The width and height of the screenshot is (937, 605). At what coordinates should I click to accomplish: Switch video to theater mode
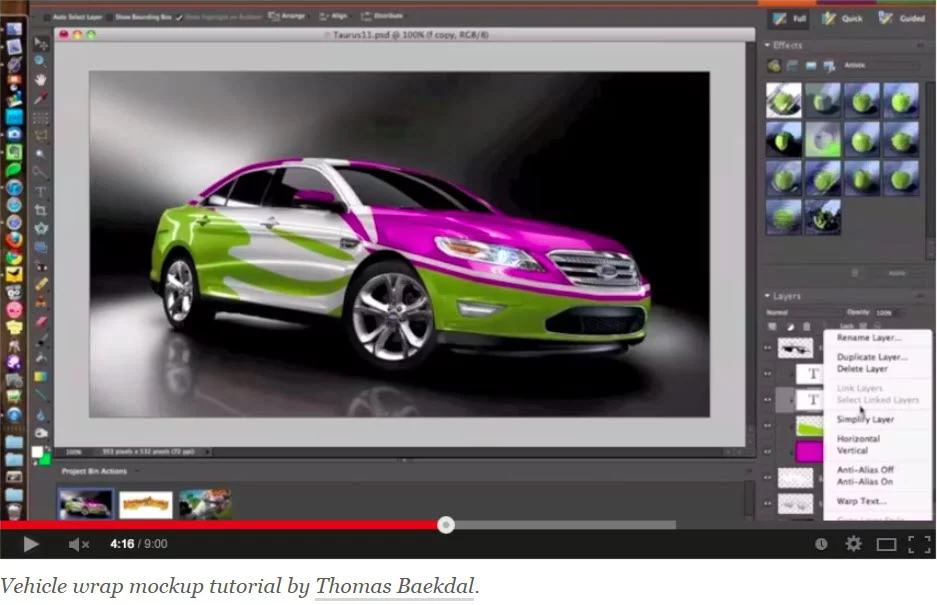pos(886,544)
